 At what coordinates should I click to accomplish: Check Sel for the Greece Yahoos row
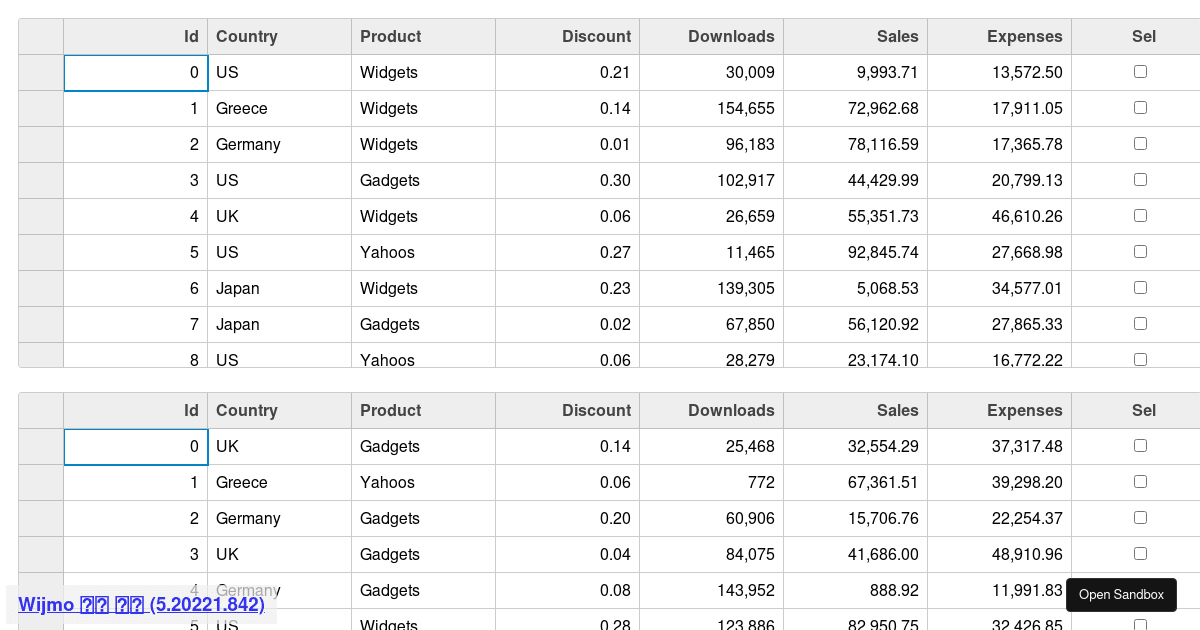(x=1140, y=481)
